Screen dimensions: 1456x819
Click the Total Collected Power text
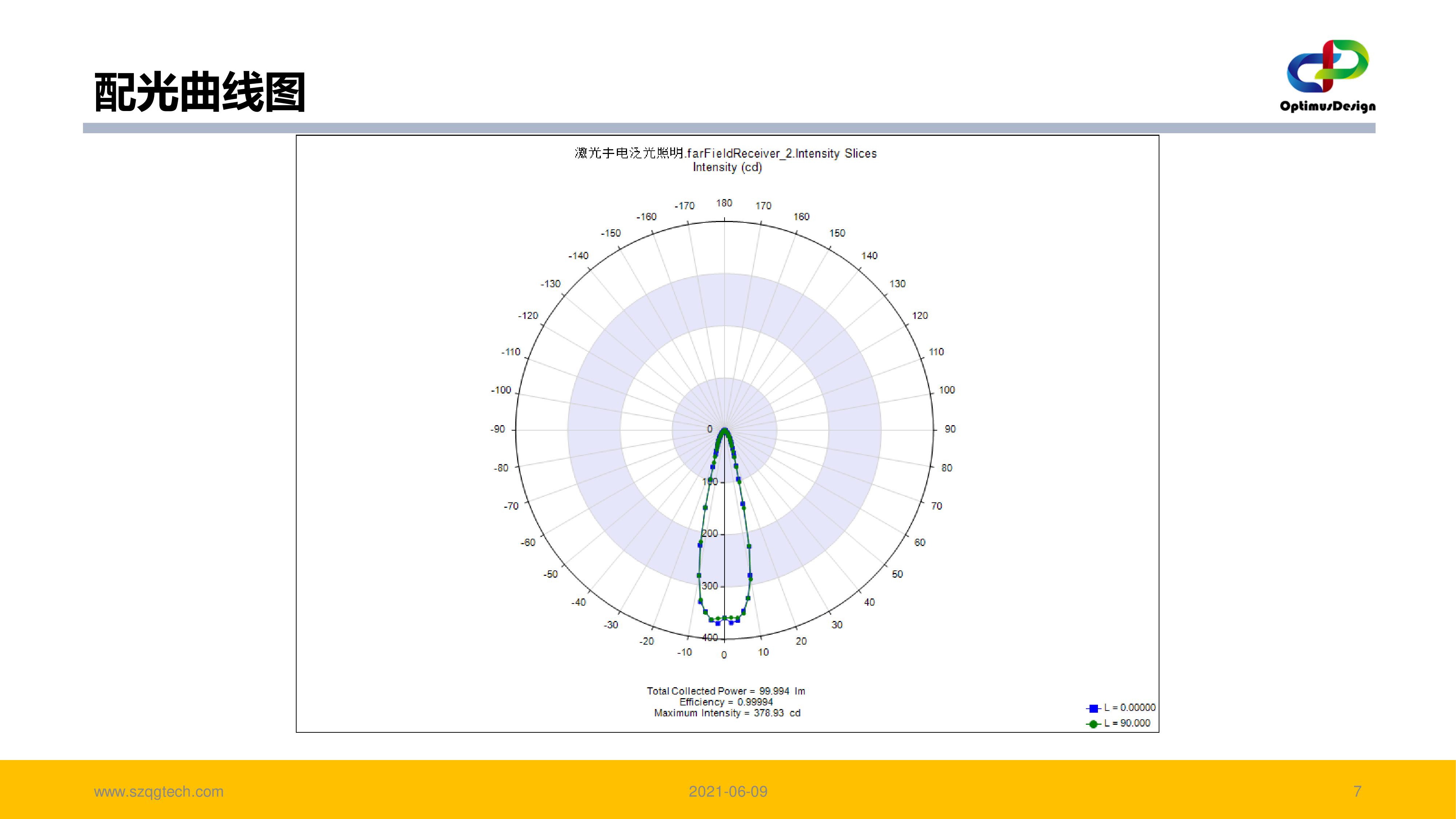pyautogui.click(x=726, y=691)
